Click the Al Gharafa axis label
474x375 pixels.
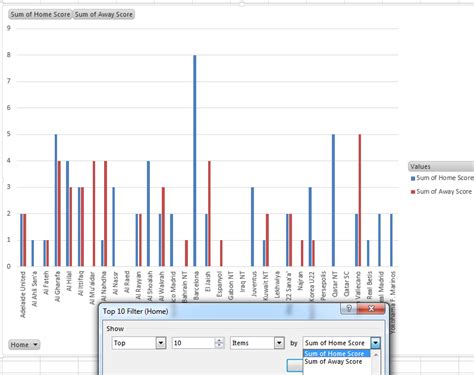click(57, 286)
